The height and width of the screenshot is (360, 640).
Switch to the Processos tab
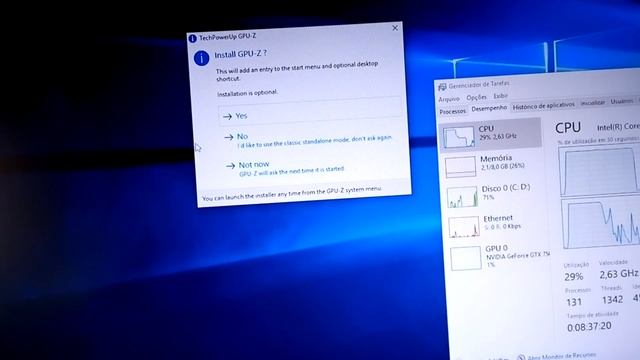(x=452, y=111)
